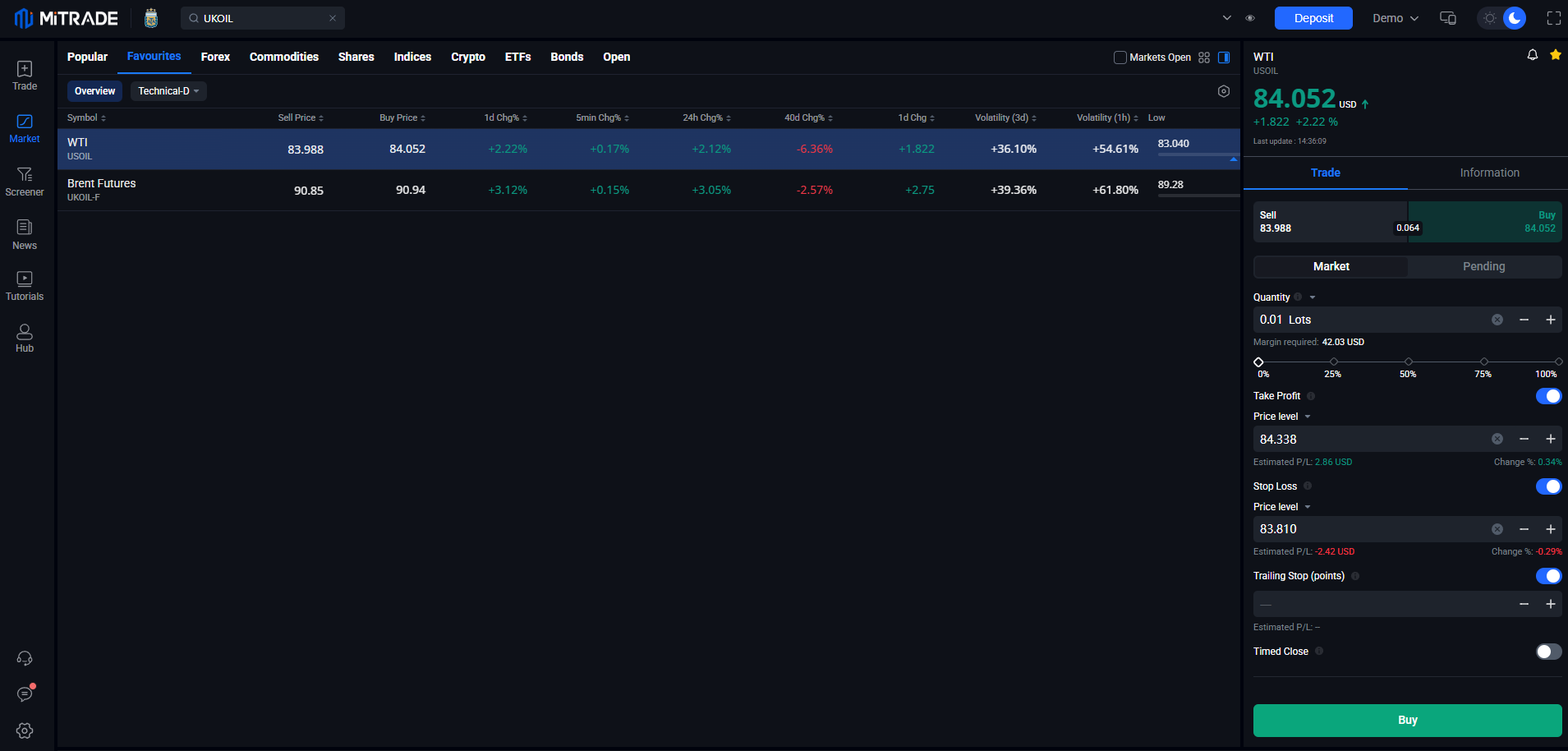The image size is (1568, 751).
Task: Open the Tutorials sidebar section
Action: [25, 286]
